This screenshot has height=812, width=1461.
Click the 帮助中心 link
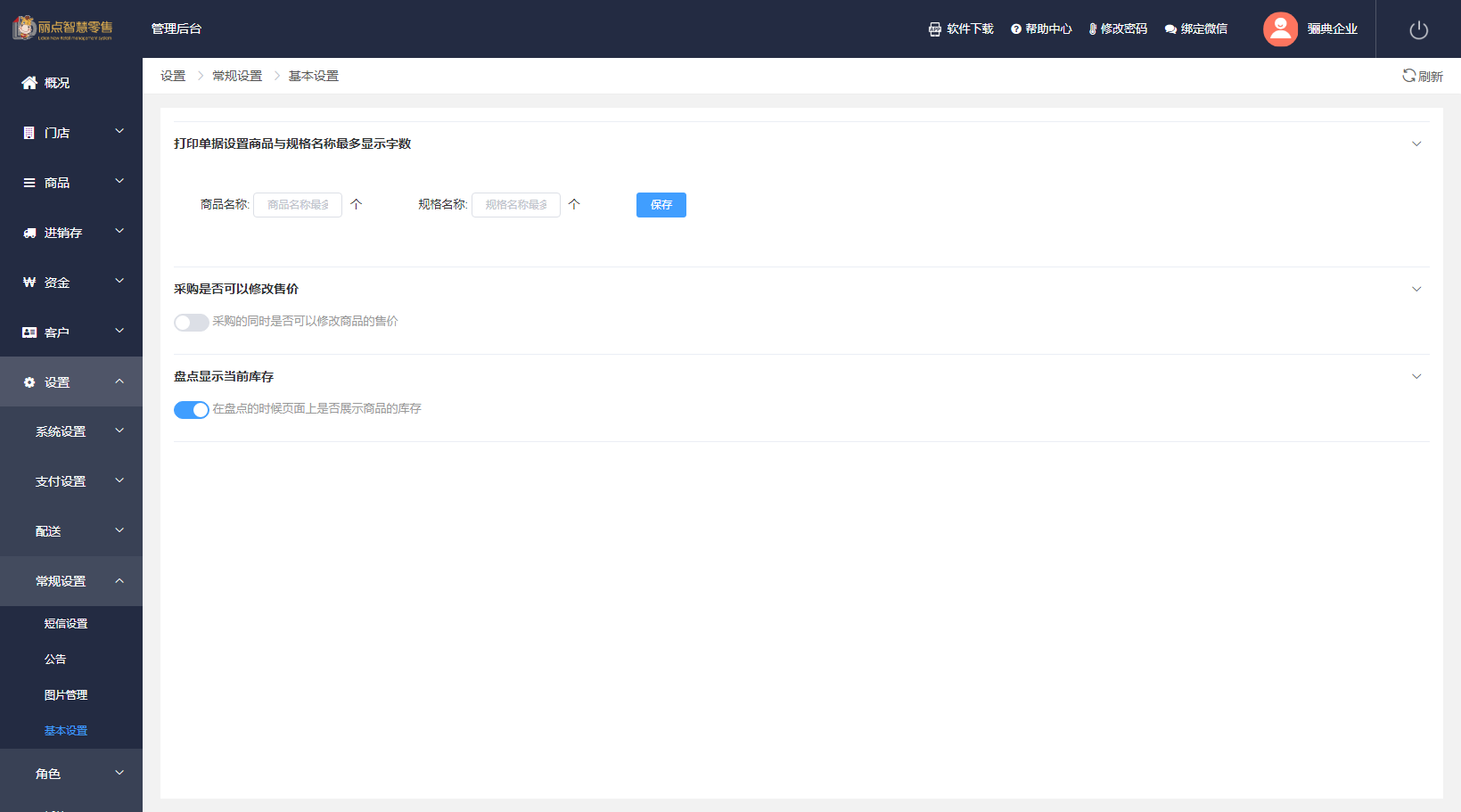[x=1048, y=29]
